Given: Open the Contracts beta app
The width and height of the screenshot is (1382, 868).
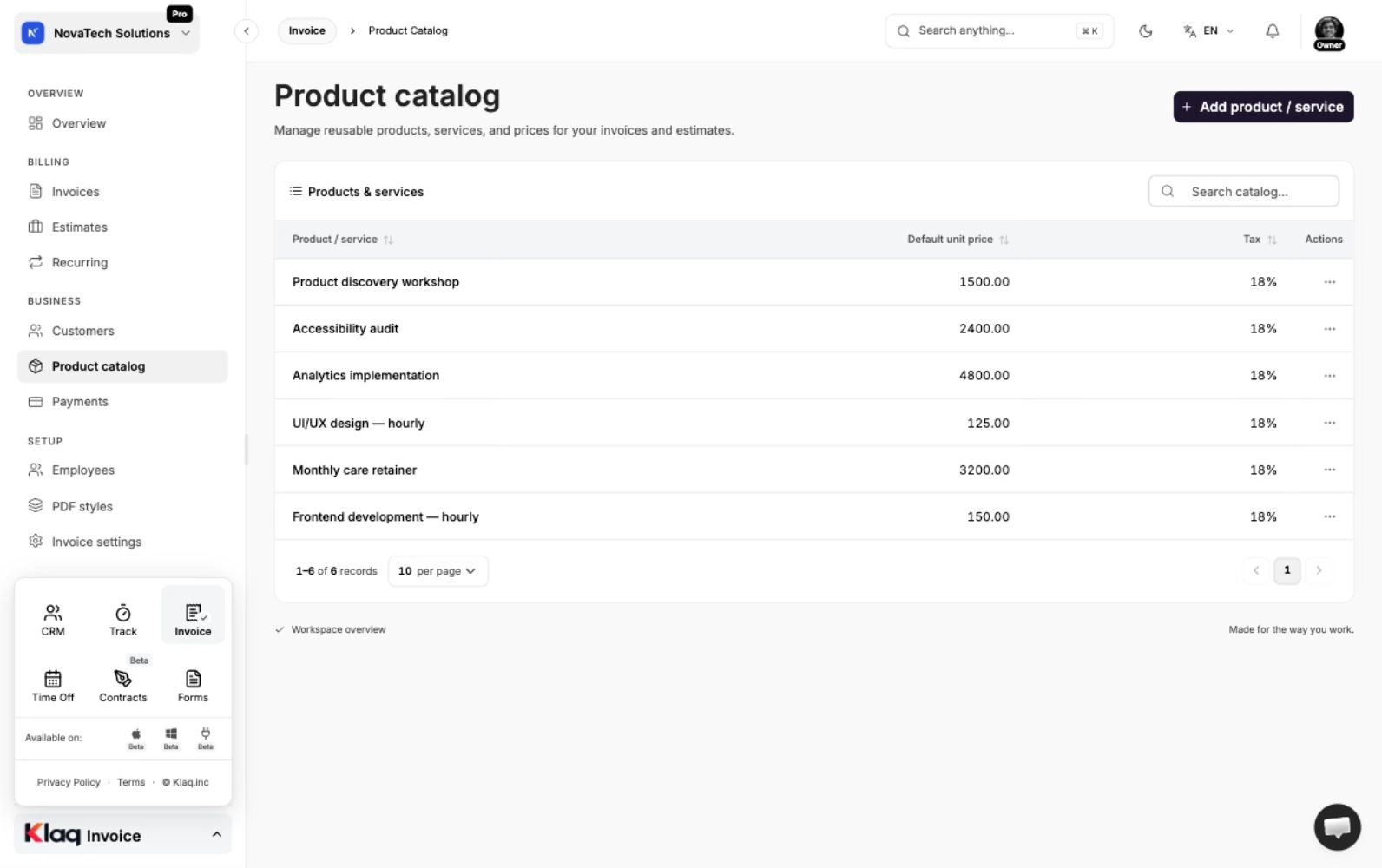Looking at the screenshot, I should coord(123,686).
